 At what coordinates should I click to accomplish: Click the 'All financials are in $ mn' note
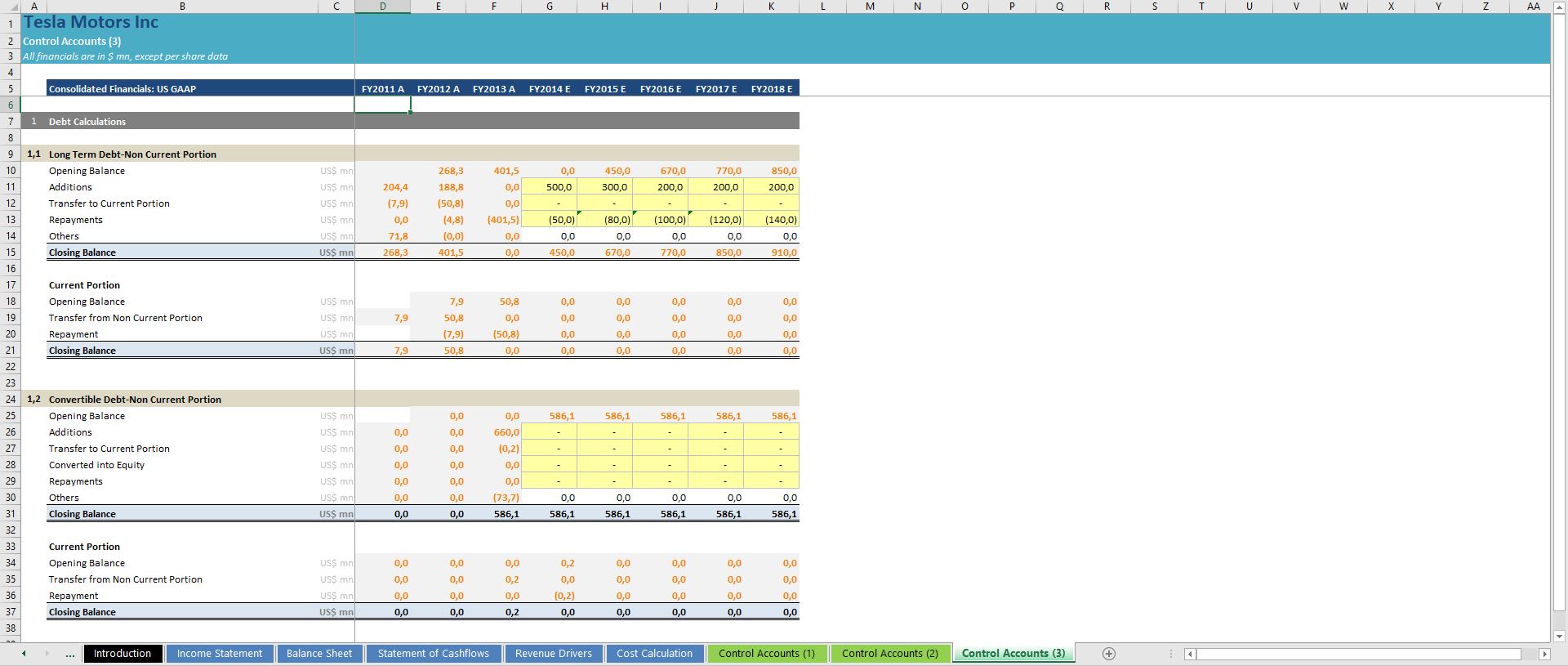125,56
